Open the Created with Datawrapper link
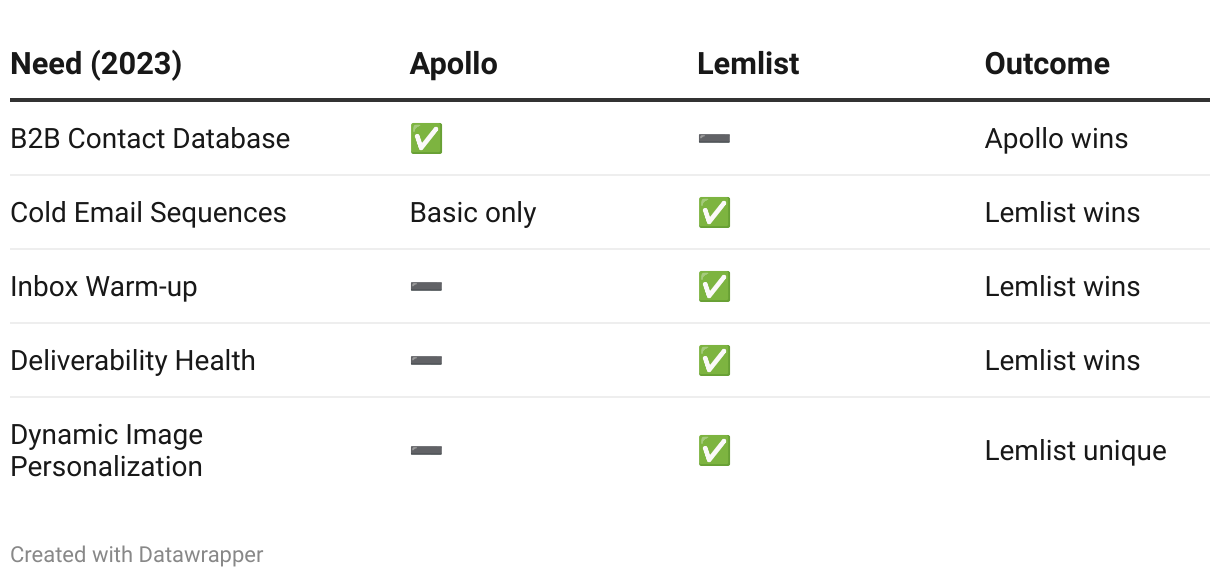 (137, 554)
